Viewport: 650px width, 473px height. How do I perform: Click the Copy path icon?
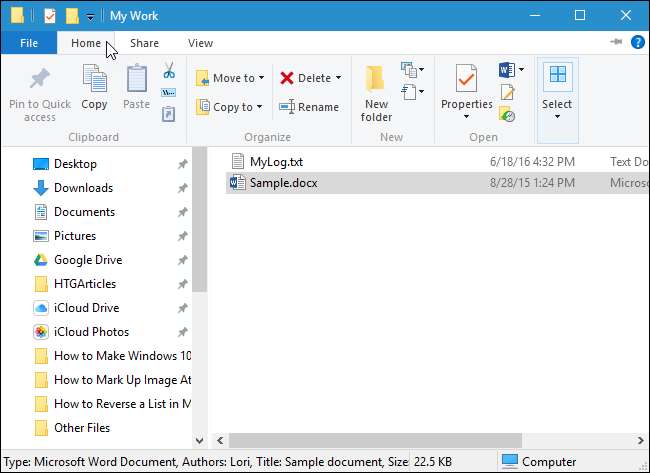tap(168, 92)
